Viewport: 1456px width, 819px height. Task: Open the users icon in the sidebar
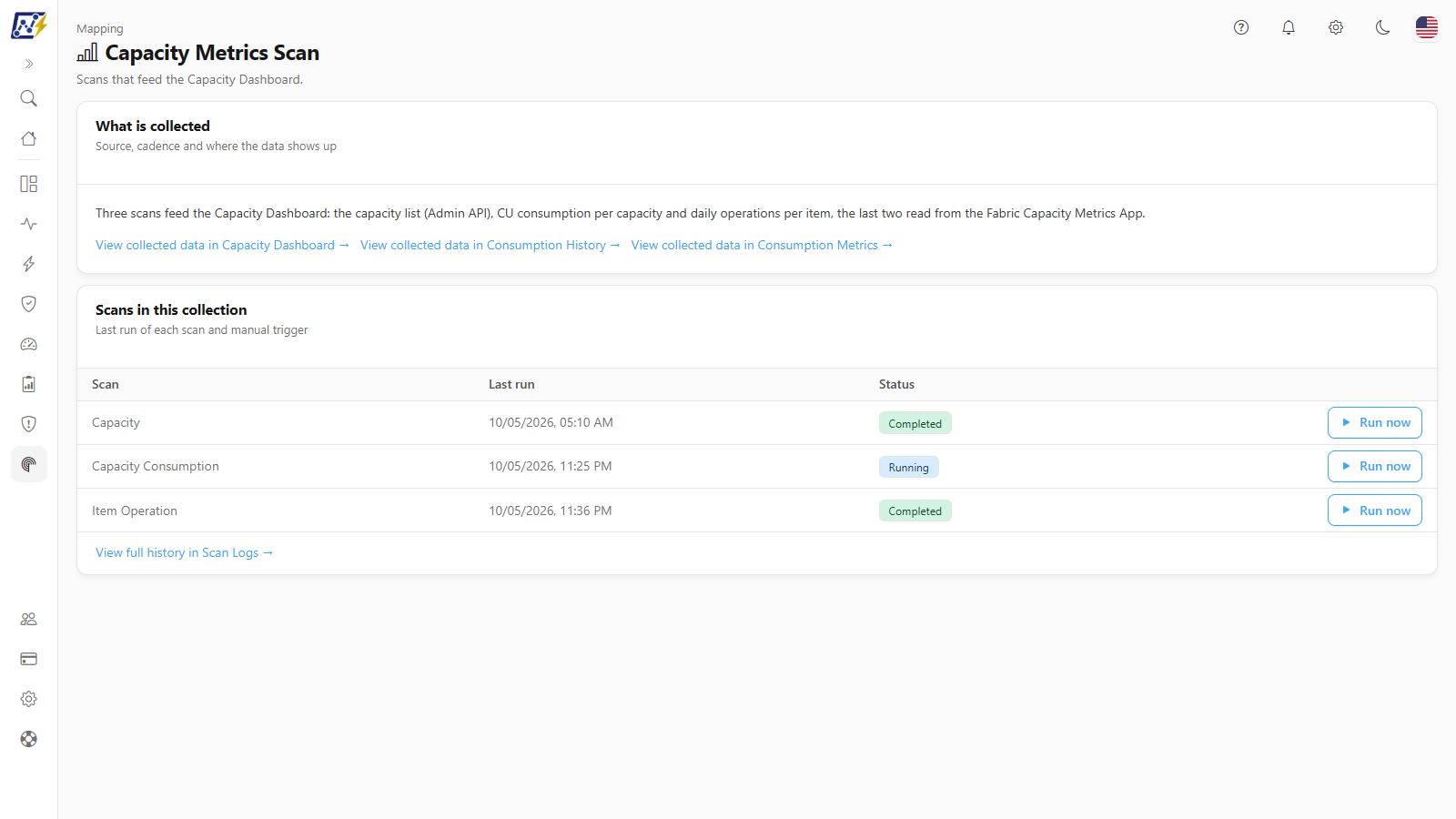(29, 619)
